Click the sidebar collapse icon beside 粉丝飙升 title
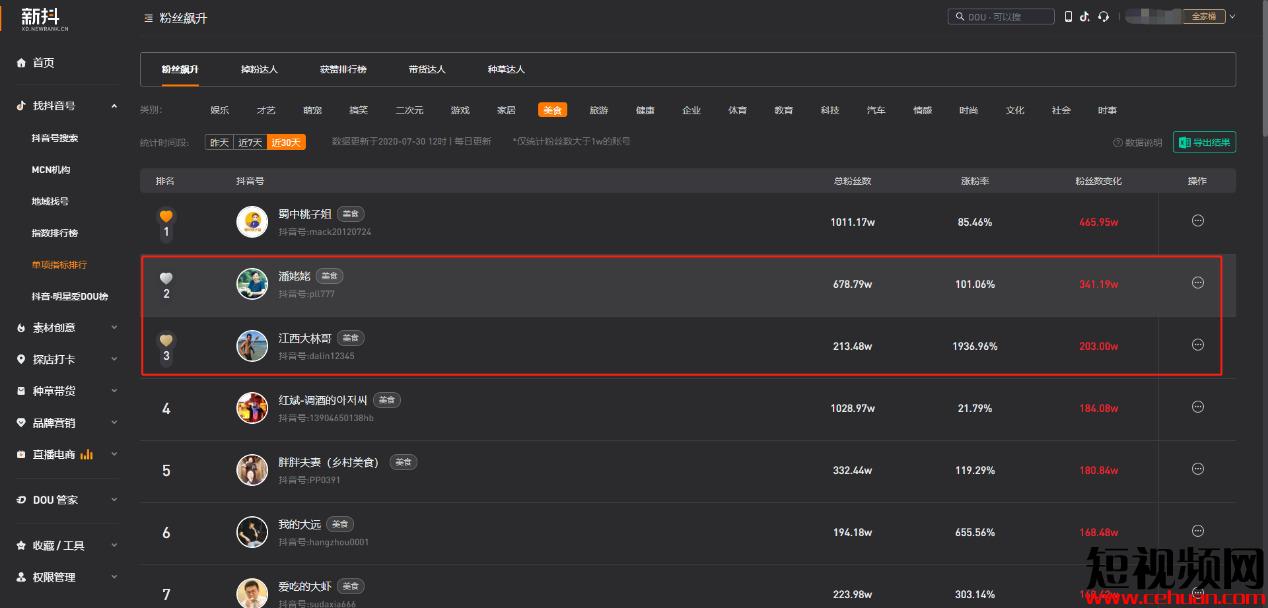1268x608 pixels. pos(149,18)
